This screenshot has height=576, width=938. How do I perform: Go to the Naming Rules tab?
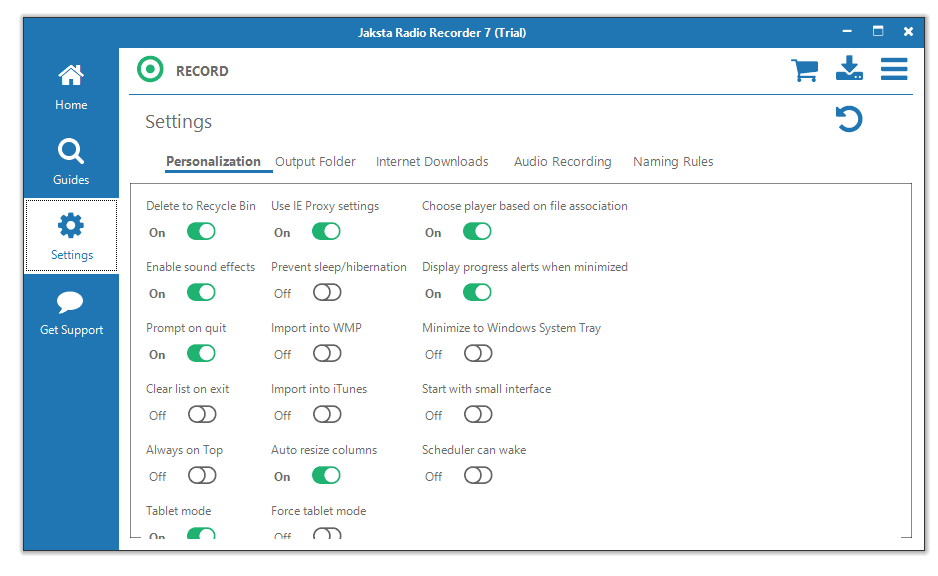point(673,162)
